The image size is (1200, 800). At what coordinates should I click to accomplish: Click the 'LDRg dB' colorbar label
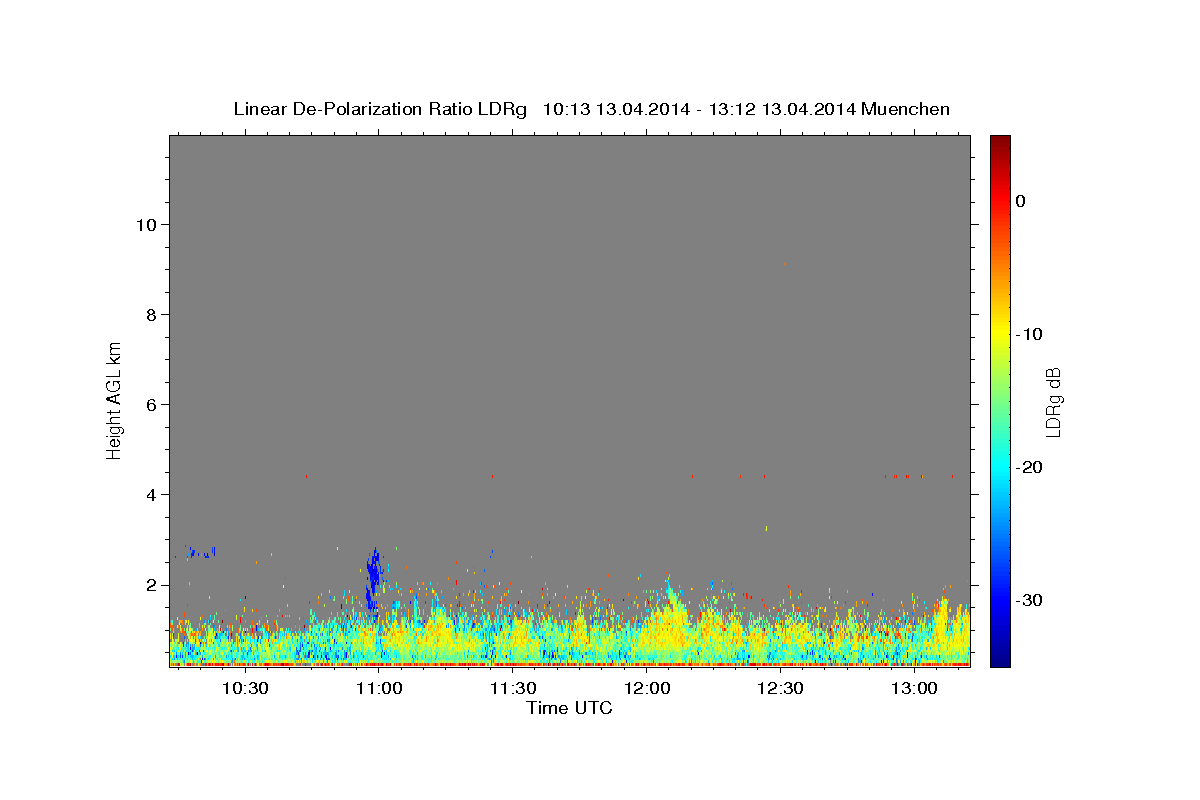(x=1052, y=401)
